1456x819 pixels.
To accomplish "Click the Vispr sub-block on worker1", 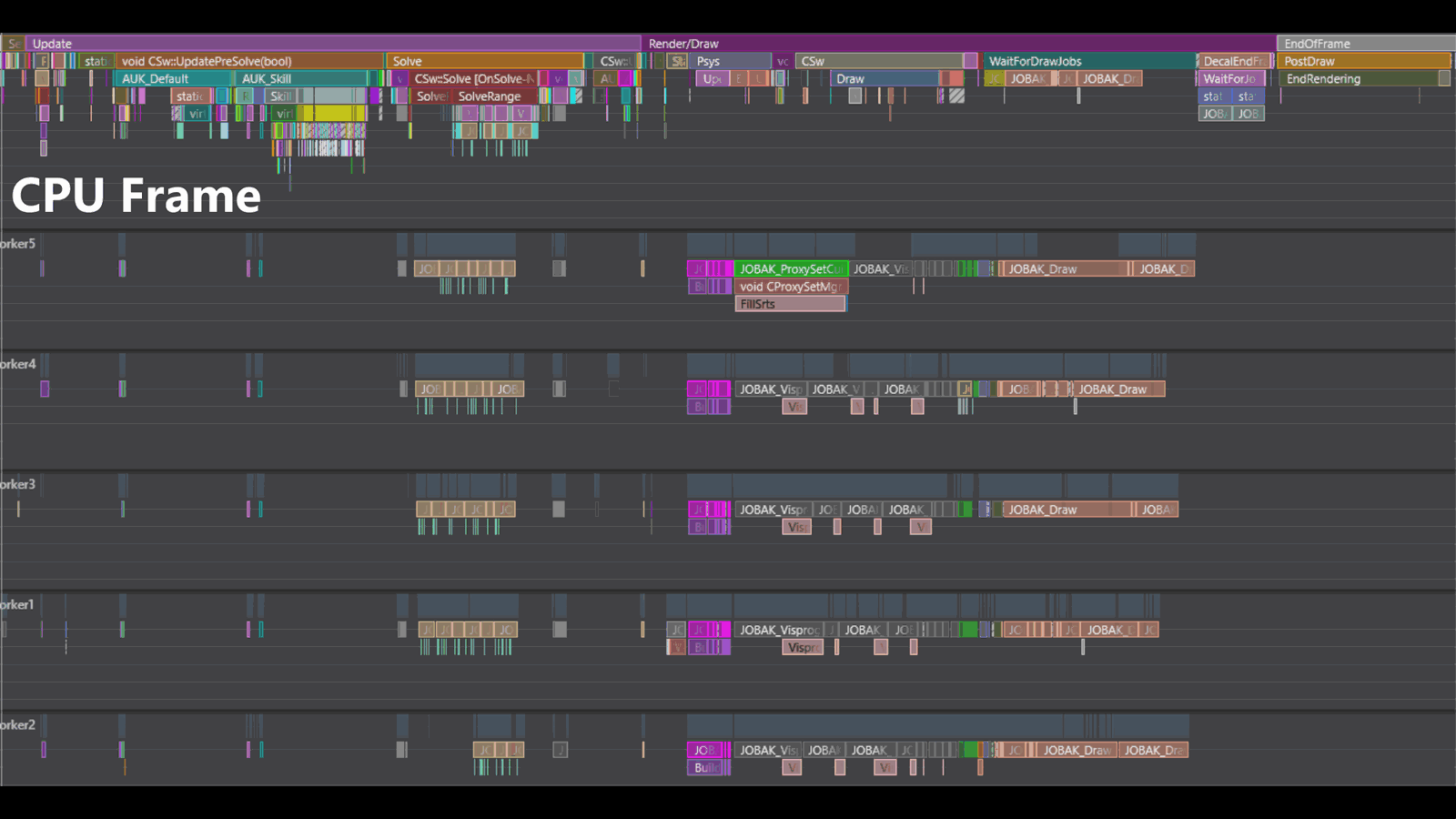I will click(x=803, y=647).
